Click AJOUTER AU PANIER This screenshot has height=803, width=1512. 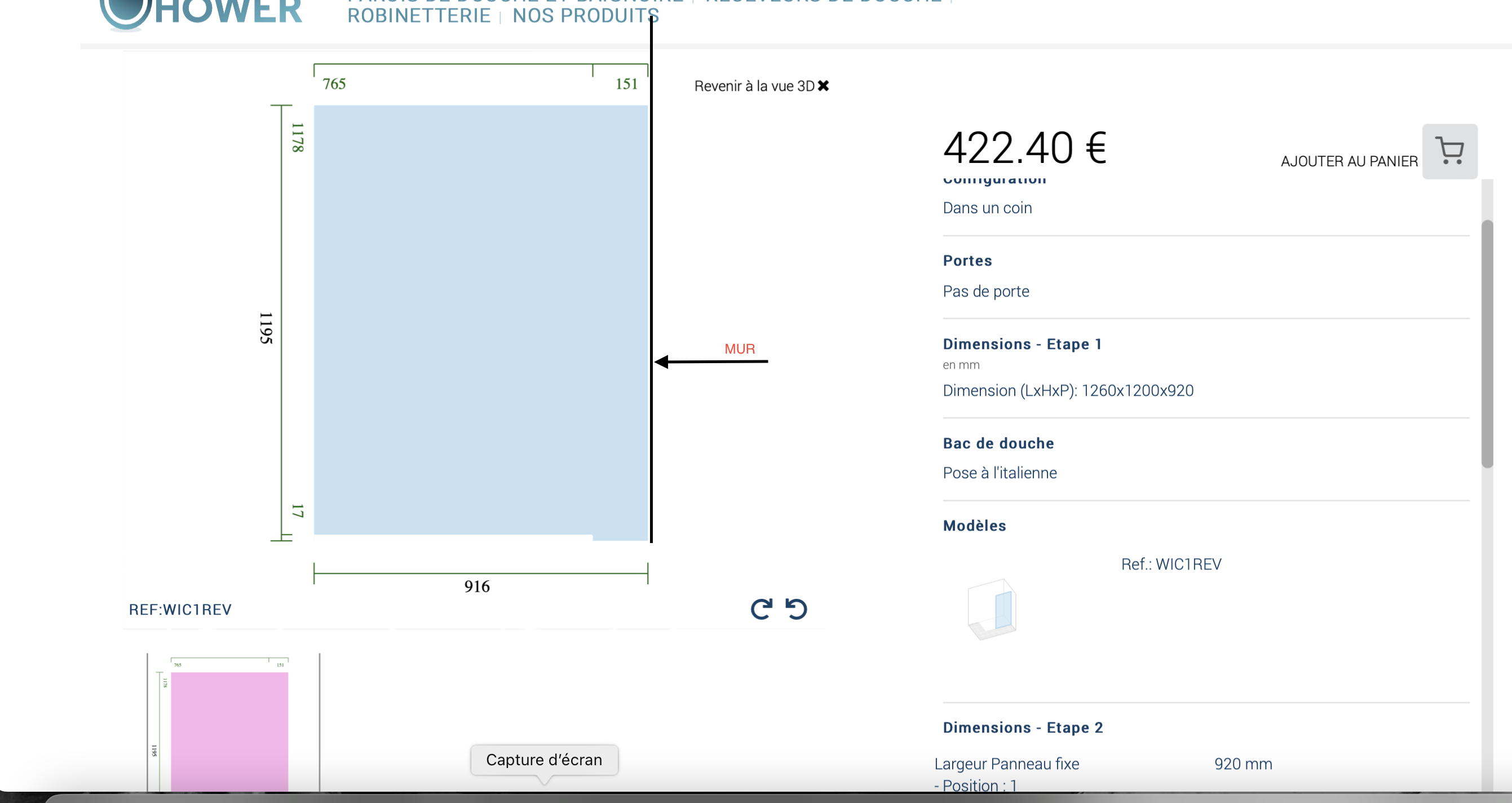[1349, 161]
